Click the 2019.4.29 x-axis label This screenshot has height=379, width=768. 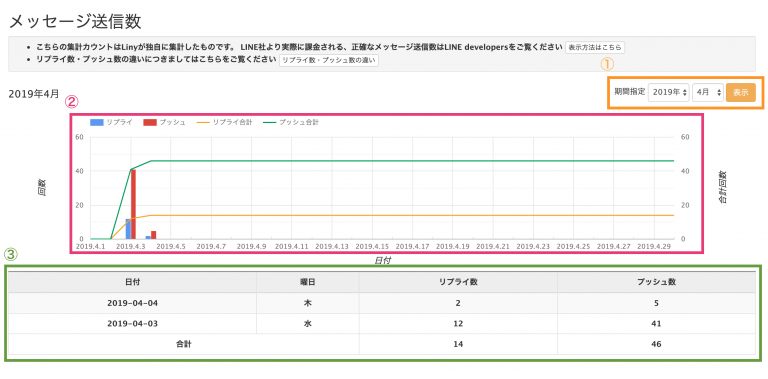tap(654, 246)
